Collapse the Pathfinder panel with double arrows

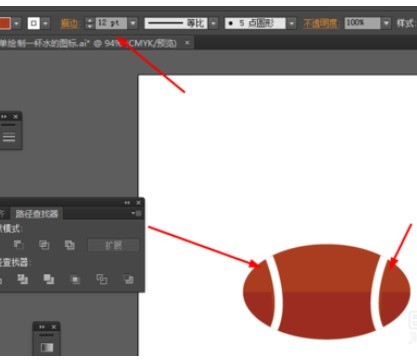127,203
